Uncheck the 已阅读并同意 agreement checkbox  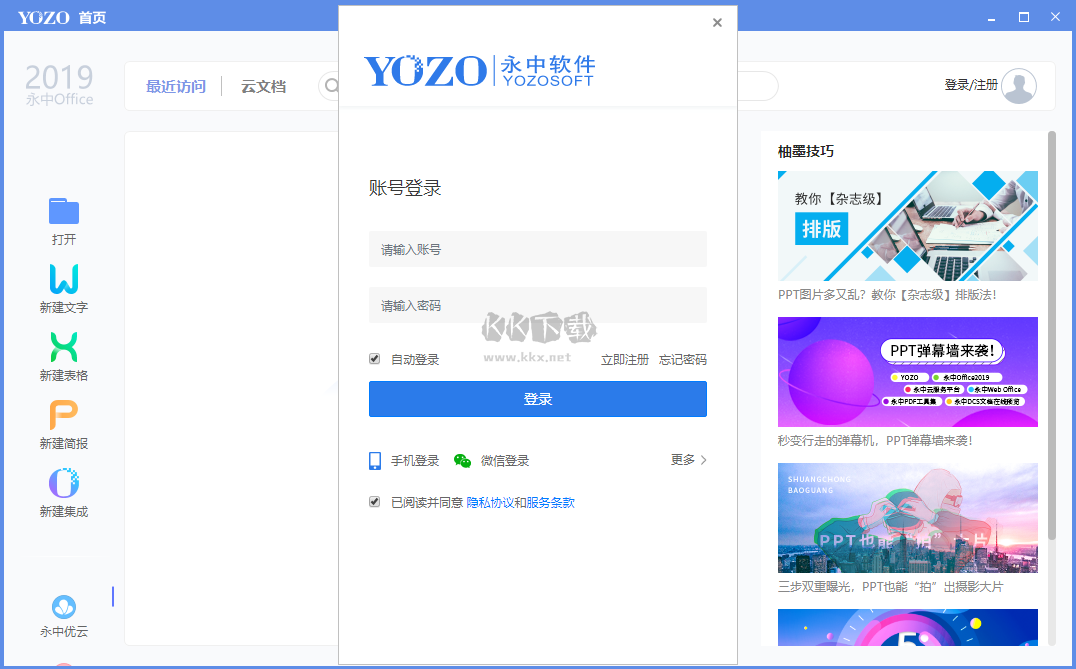coord(374,502)
